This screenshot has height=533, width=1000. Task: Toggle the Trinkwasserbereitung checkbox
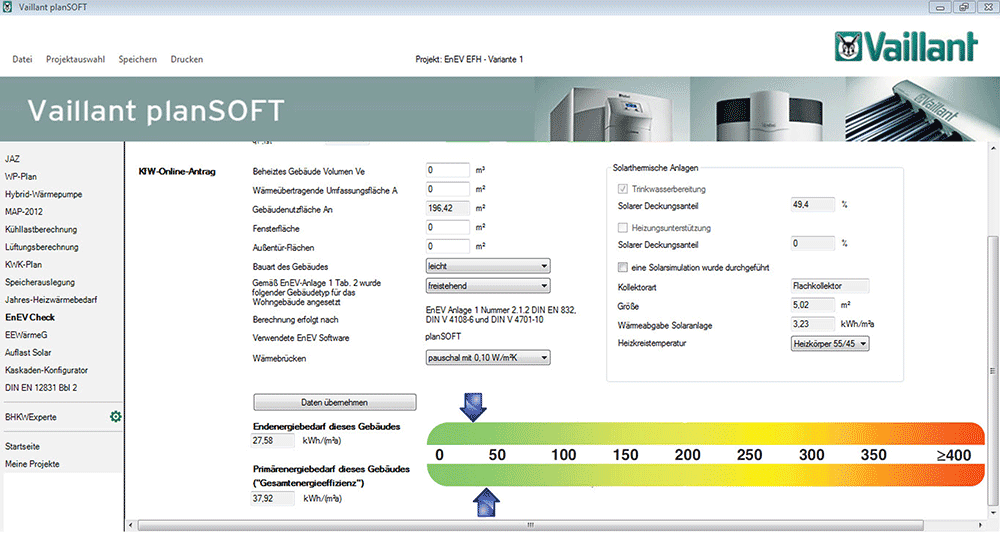(622, 189)
